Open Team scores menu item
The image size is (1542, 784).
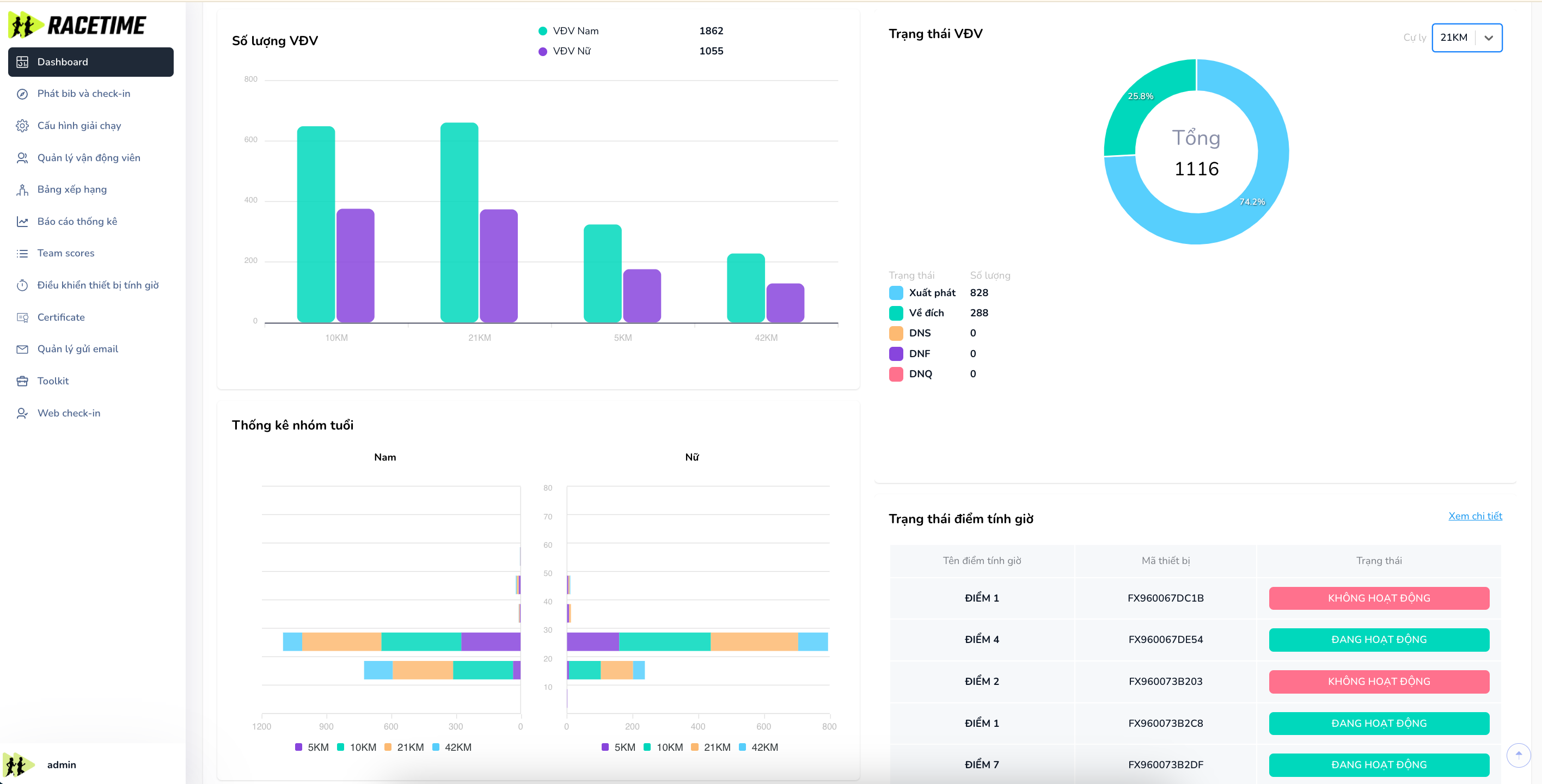66,253
